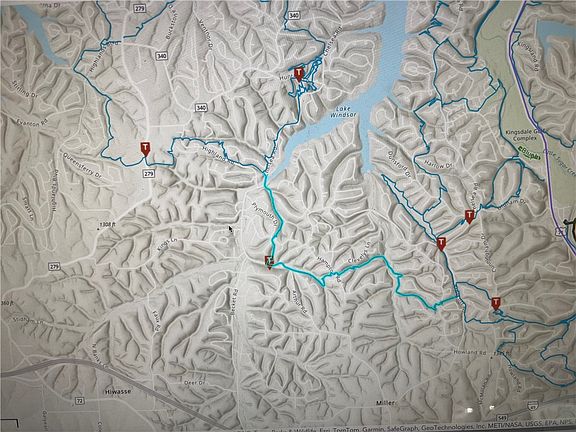576x432 pixels.
Task: Select the 279 shield west of Kings Ln
Action: click(x=54, y=267)
